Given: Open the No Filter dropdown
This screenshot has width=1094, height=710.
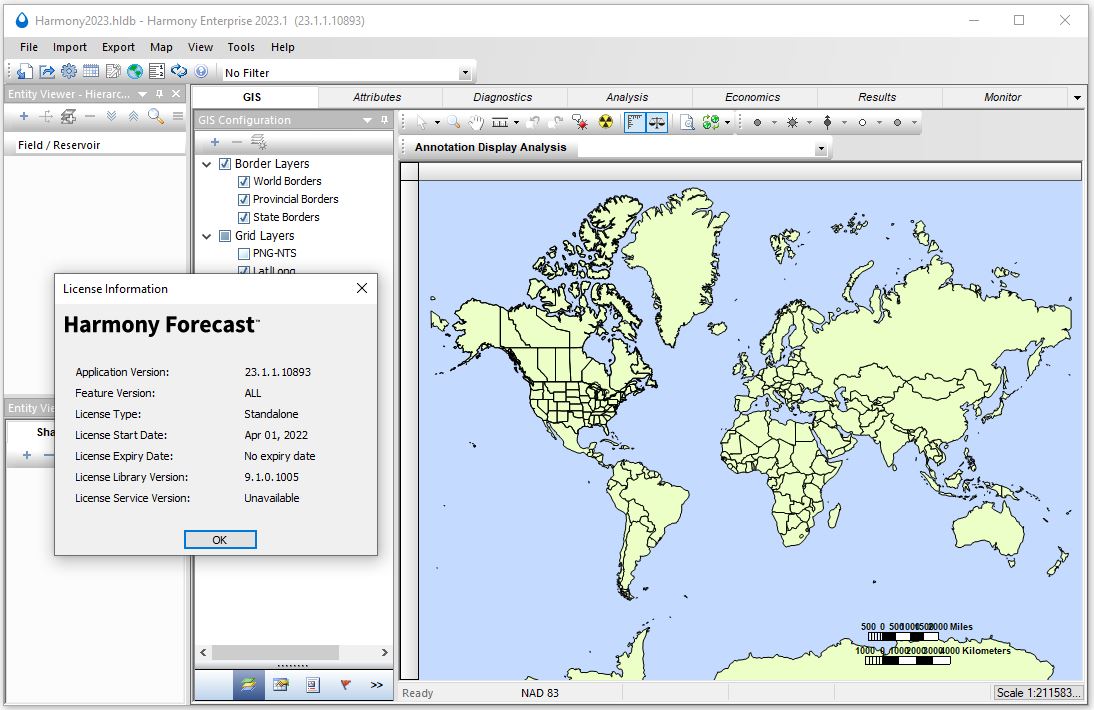Looking at the screenshot, I should point(464,73).
